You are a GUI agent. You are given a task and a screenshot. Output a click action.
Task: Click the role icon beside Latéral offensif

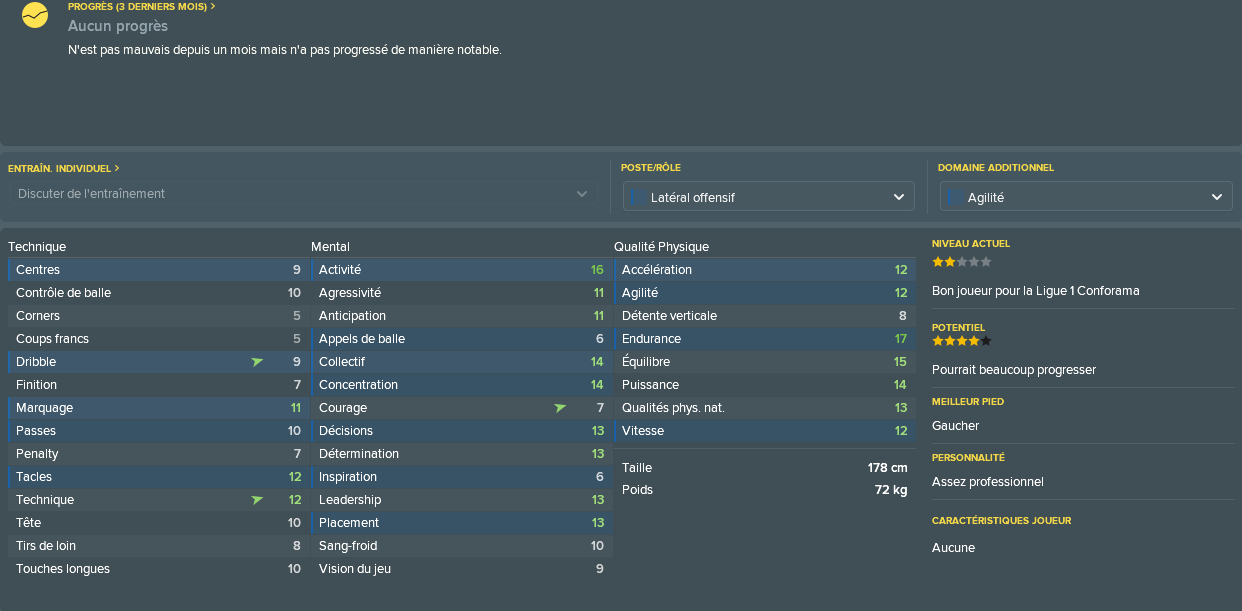click(637, 197)
